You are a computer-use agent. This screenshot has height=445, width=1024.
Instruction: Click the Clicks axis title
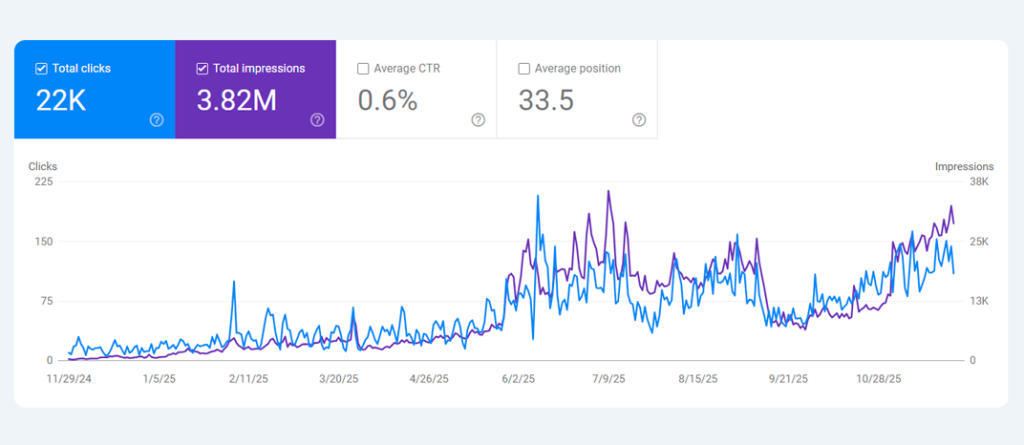[43, 166]
